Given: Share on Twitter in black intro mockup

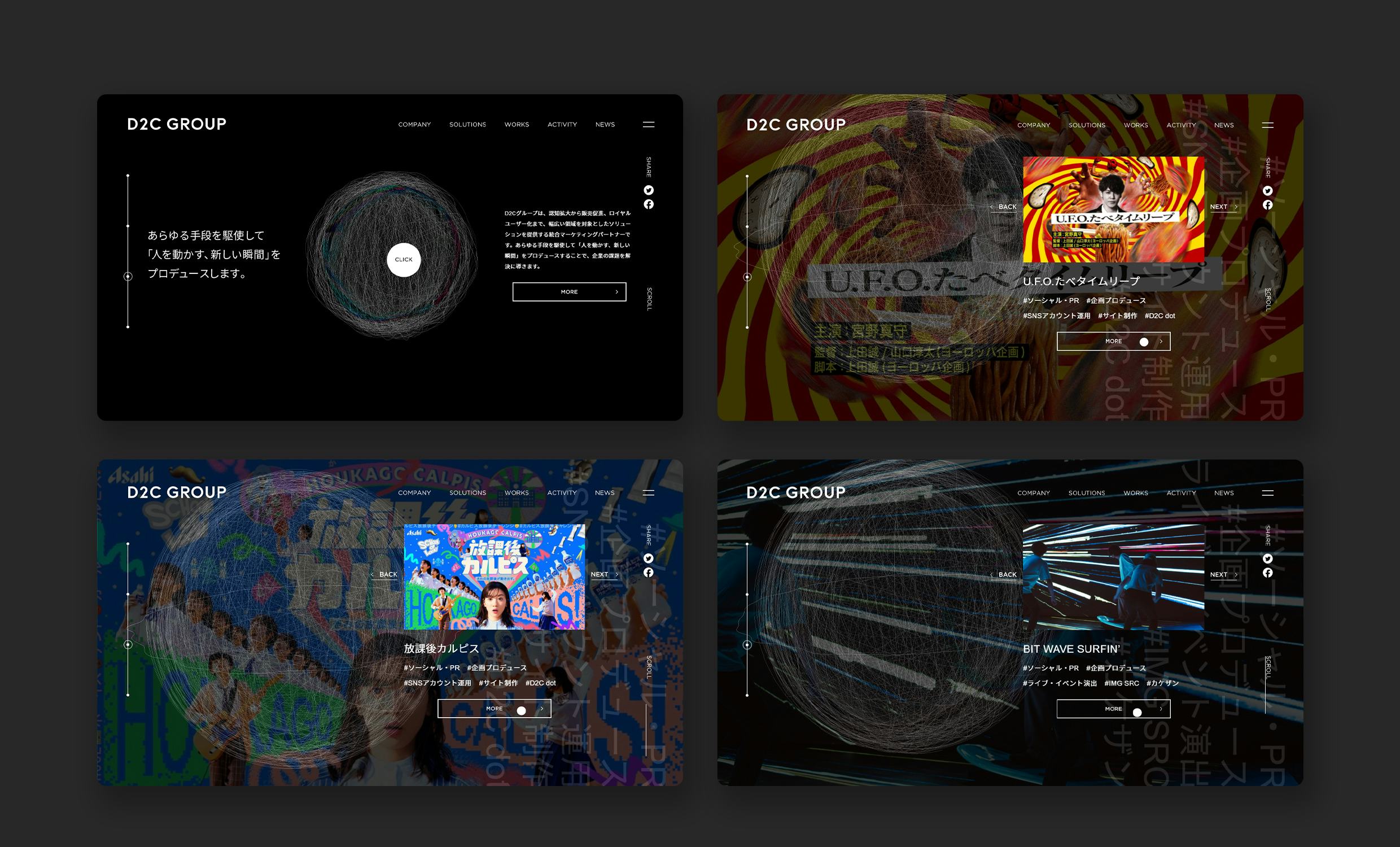Looking at the screenshot, I should (648, 190).
